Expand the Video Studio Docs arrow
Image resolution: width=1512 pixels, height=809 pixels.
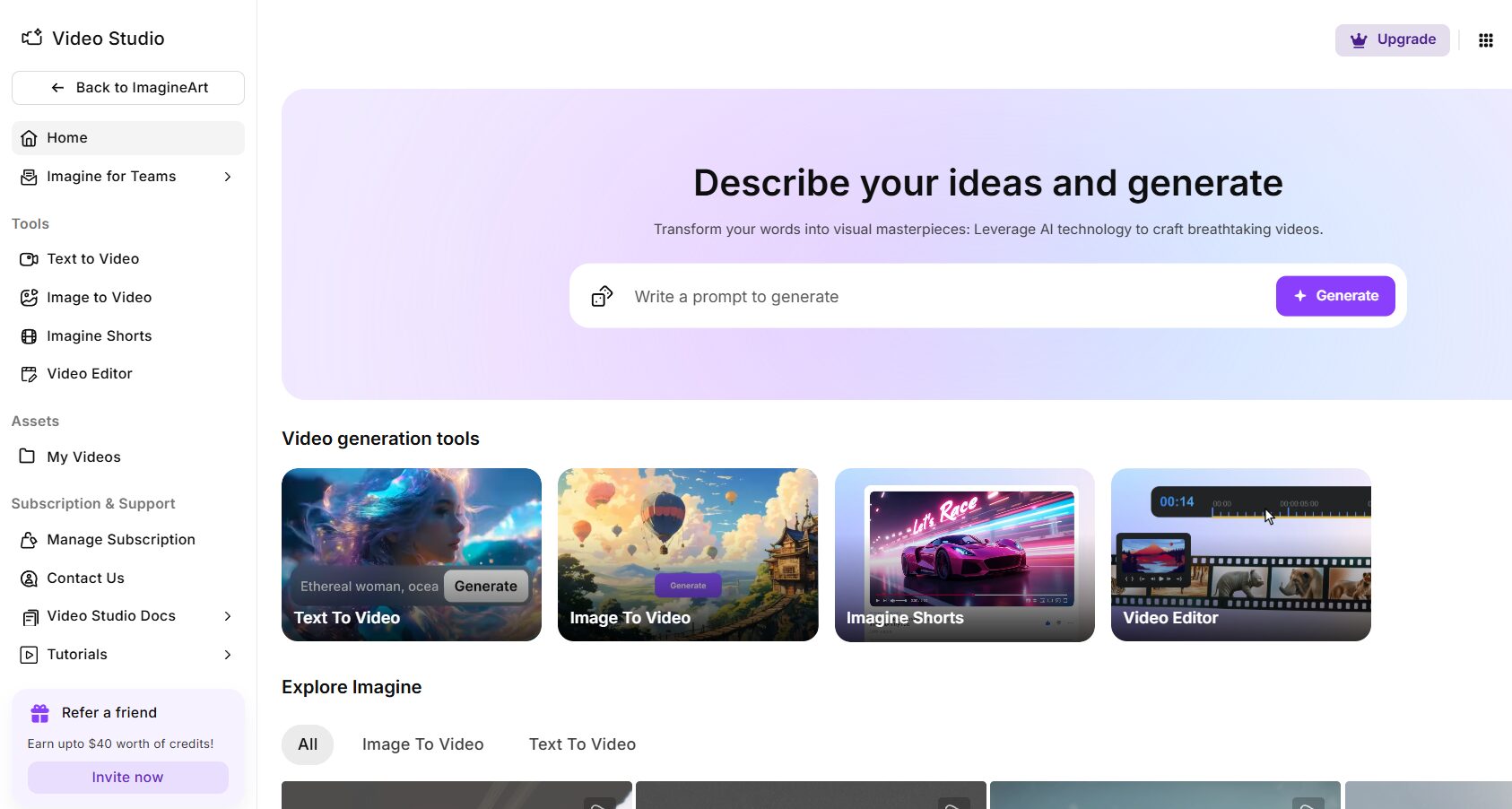coord(228,616)
